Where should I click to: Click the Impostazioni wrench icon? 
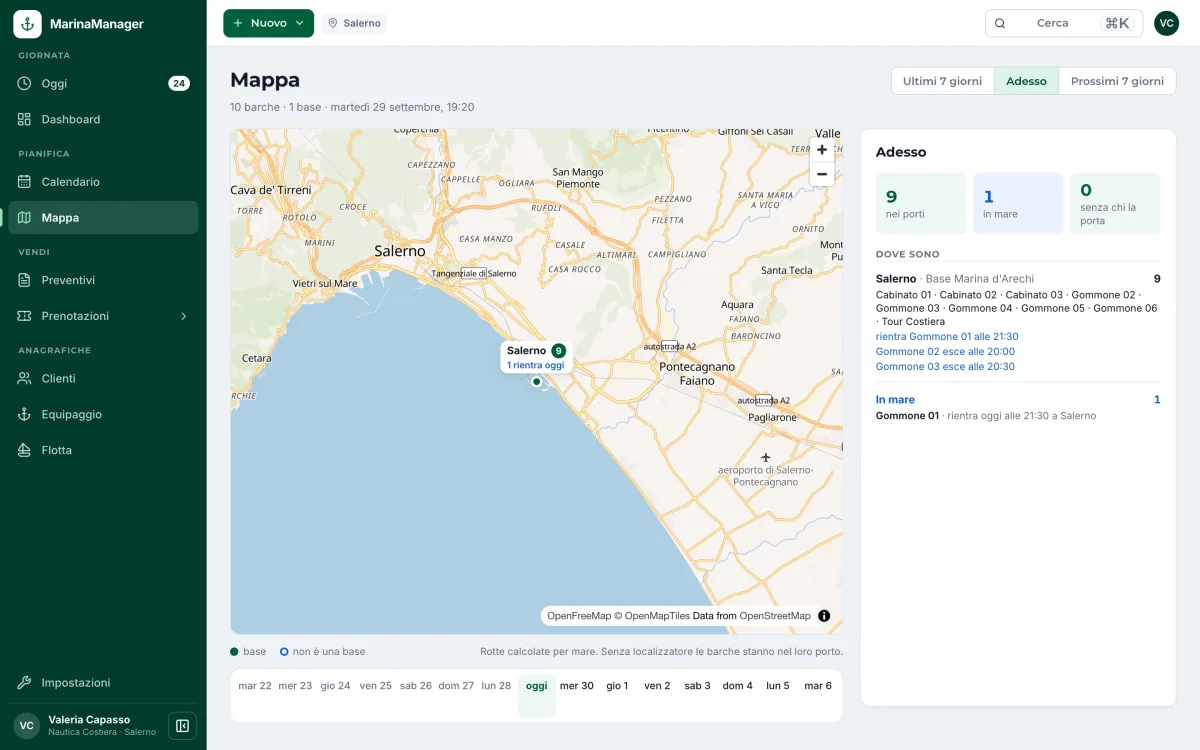click(x=25, y=683)
